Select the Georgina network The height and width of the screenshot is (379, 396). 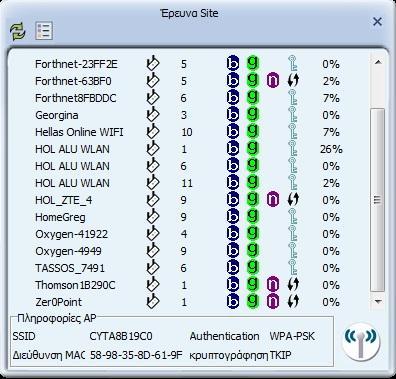[57, 115]
